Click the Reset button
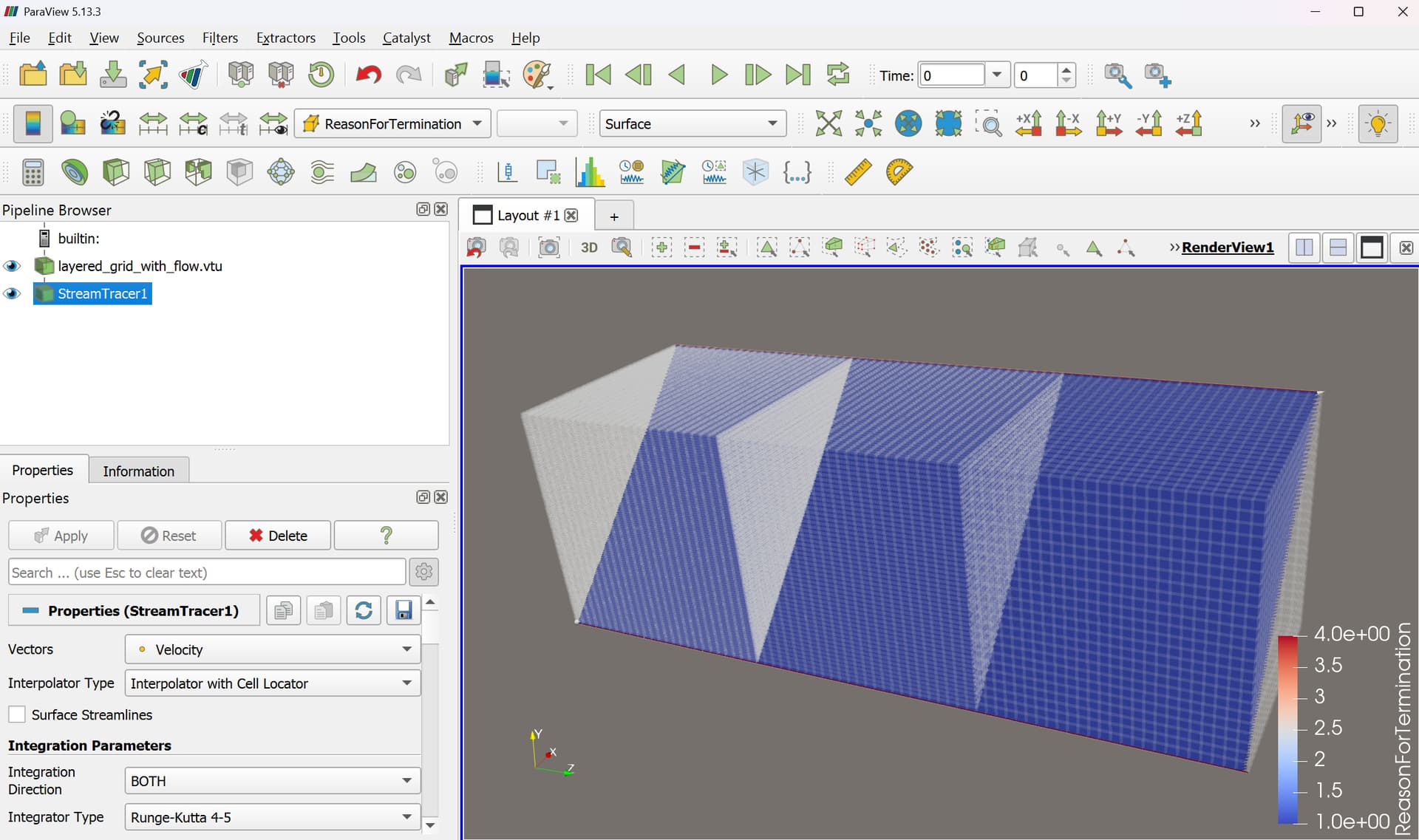 click(x=169, y=536)
